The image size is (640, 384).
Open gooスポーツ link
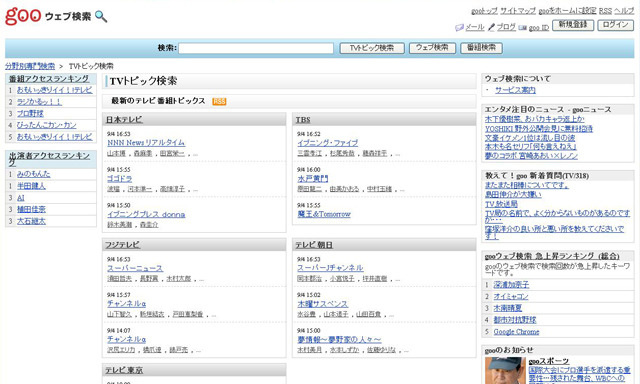549,361
